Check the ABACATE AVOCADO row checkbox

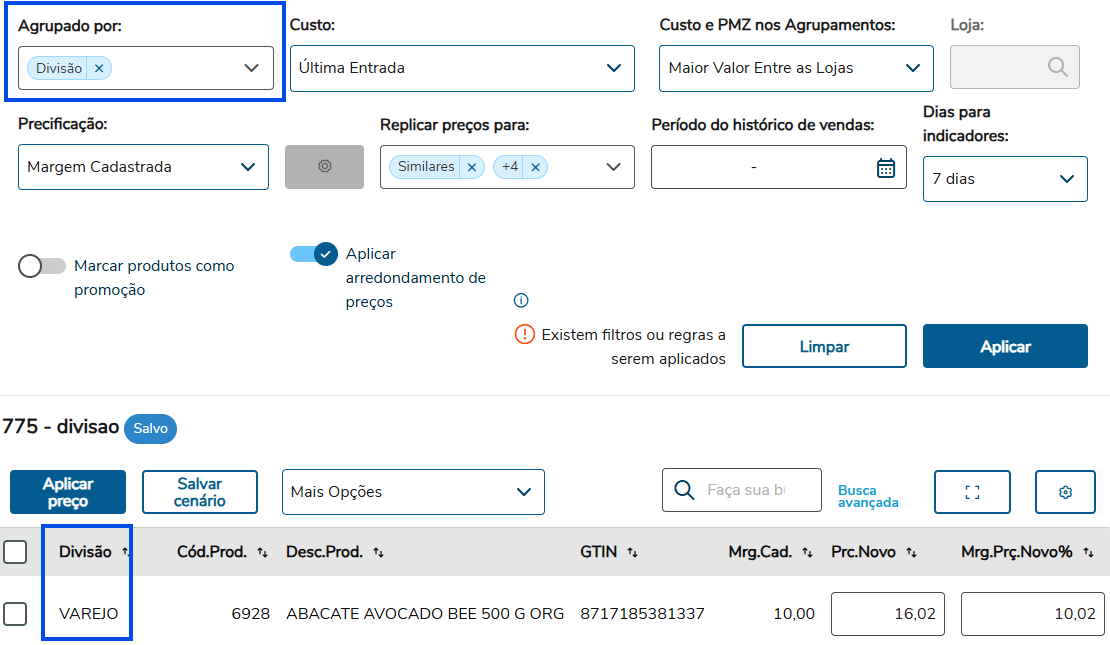15,613
